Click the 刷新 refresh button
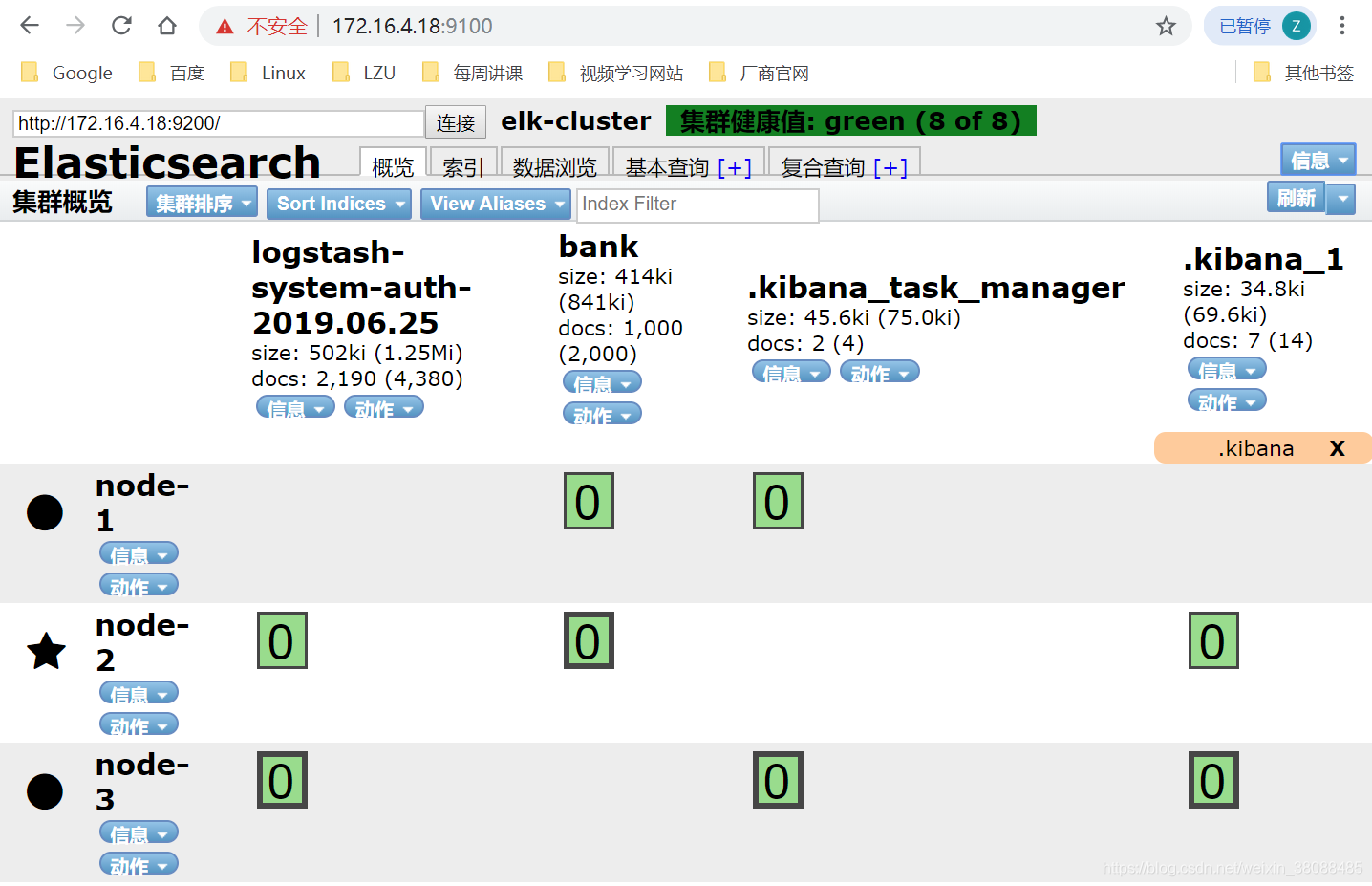The height and width of the screenshot is (886, 1372). click(1297, 198)
